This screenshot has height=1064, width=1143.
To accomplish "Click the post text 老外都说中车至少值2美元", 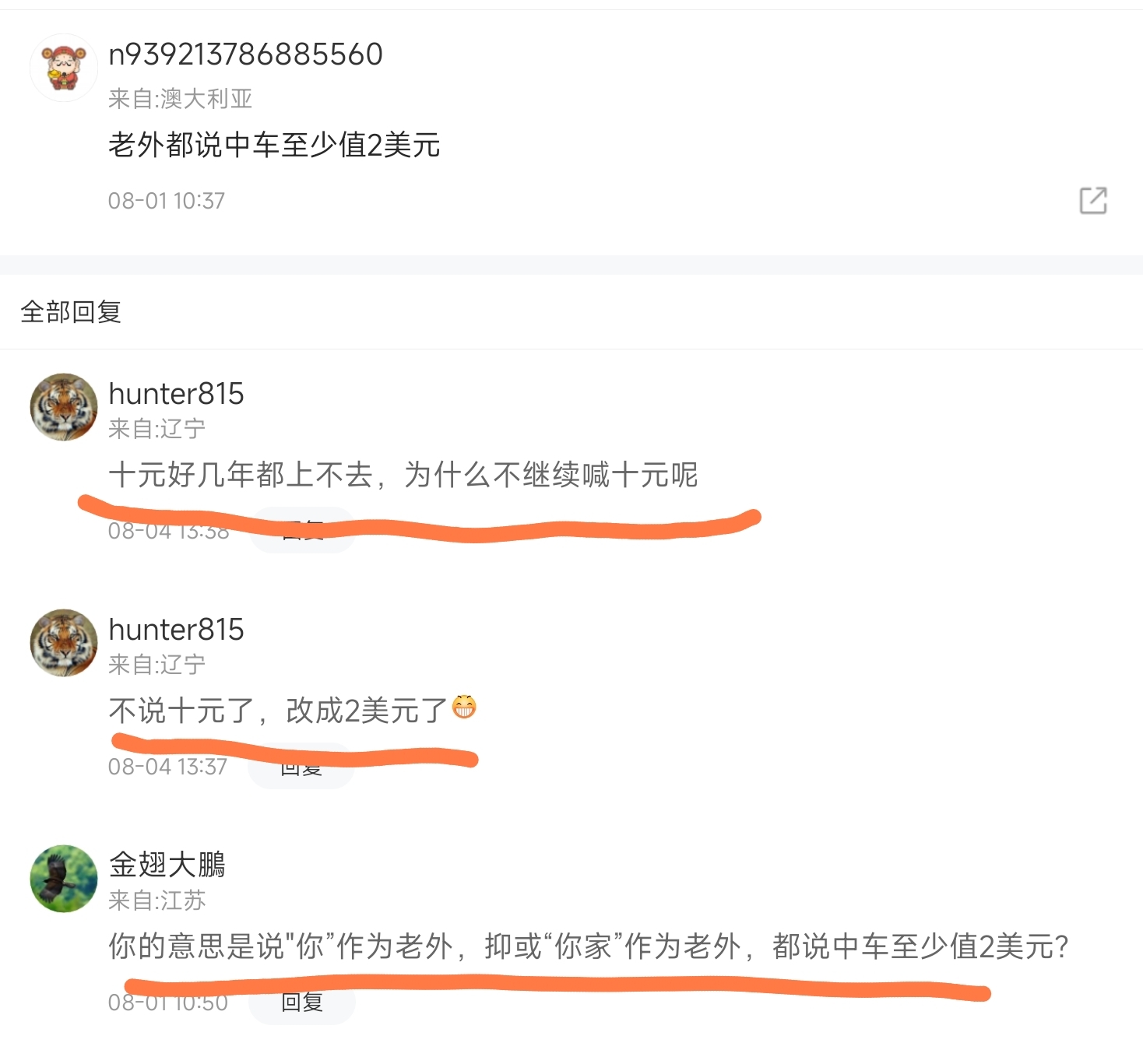I will (274, 145).
